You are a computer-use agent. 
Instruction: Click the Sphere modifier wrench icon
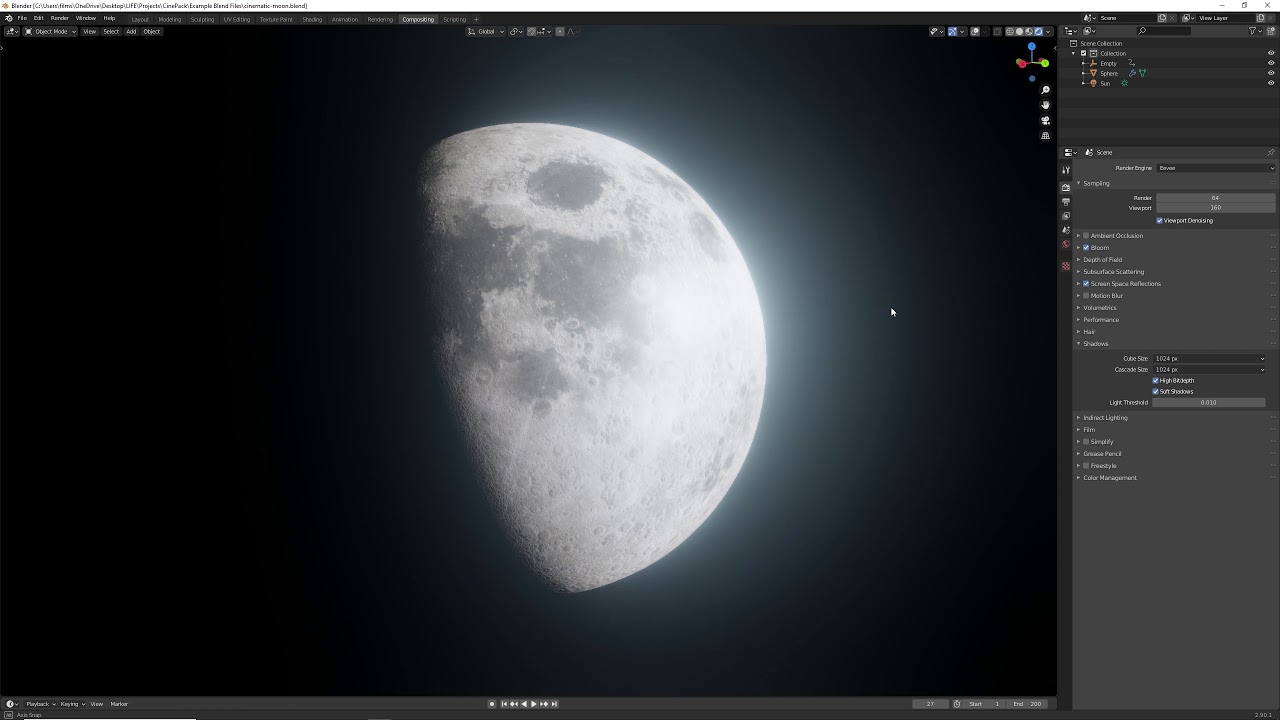pos(1133,73)
